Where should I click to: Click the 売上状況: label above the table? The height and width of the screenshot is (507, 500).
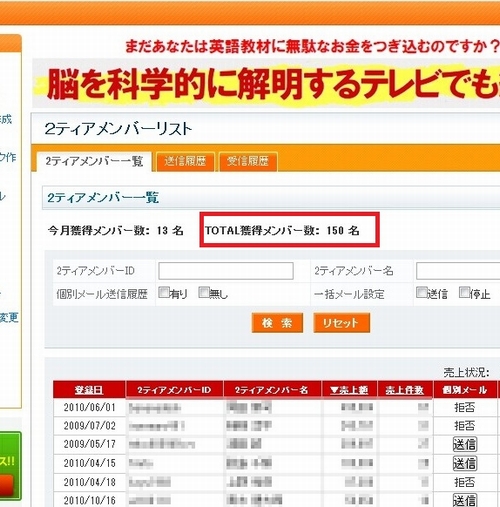pyautogui.click(x=466, y=373)
